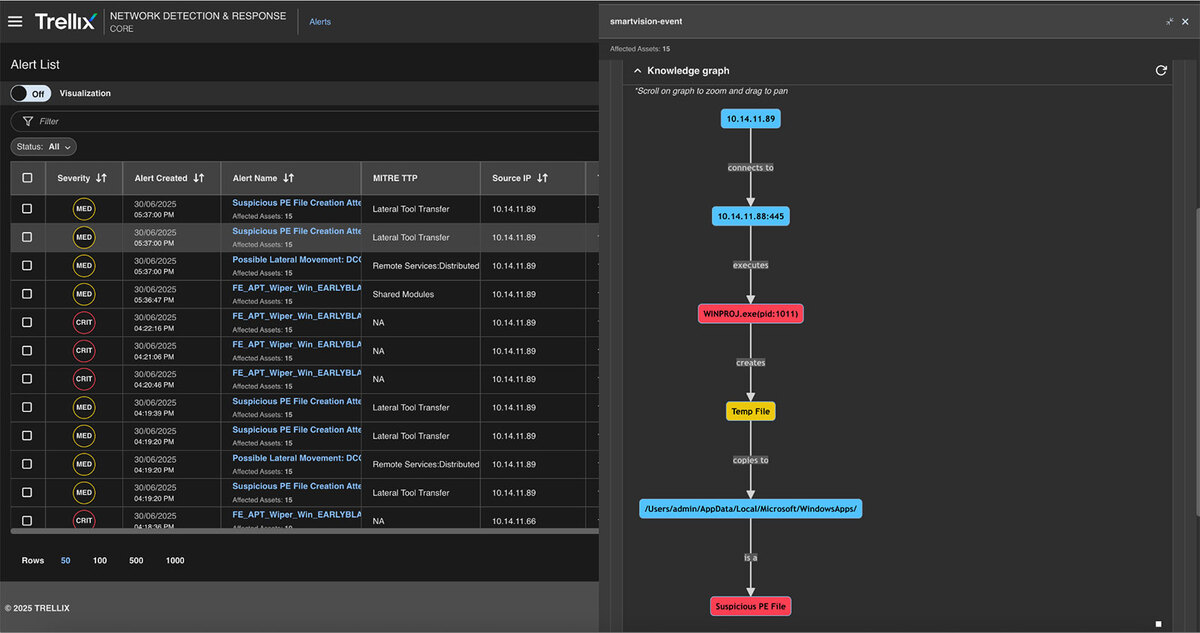The image size is (1200, 633).
Task: Click the CRIT severity badge of 04:22:16 PM alert
Action: point(84,322)
